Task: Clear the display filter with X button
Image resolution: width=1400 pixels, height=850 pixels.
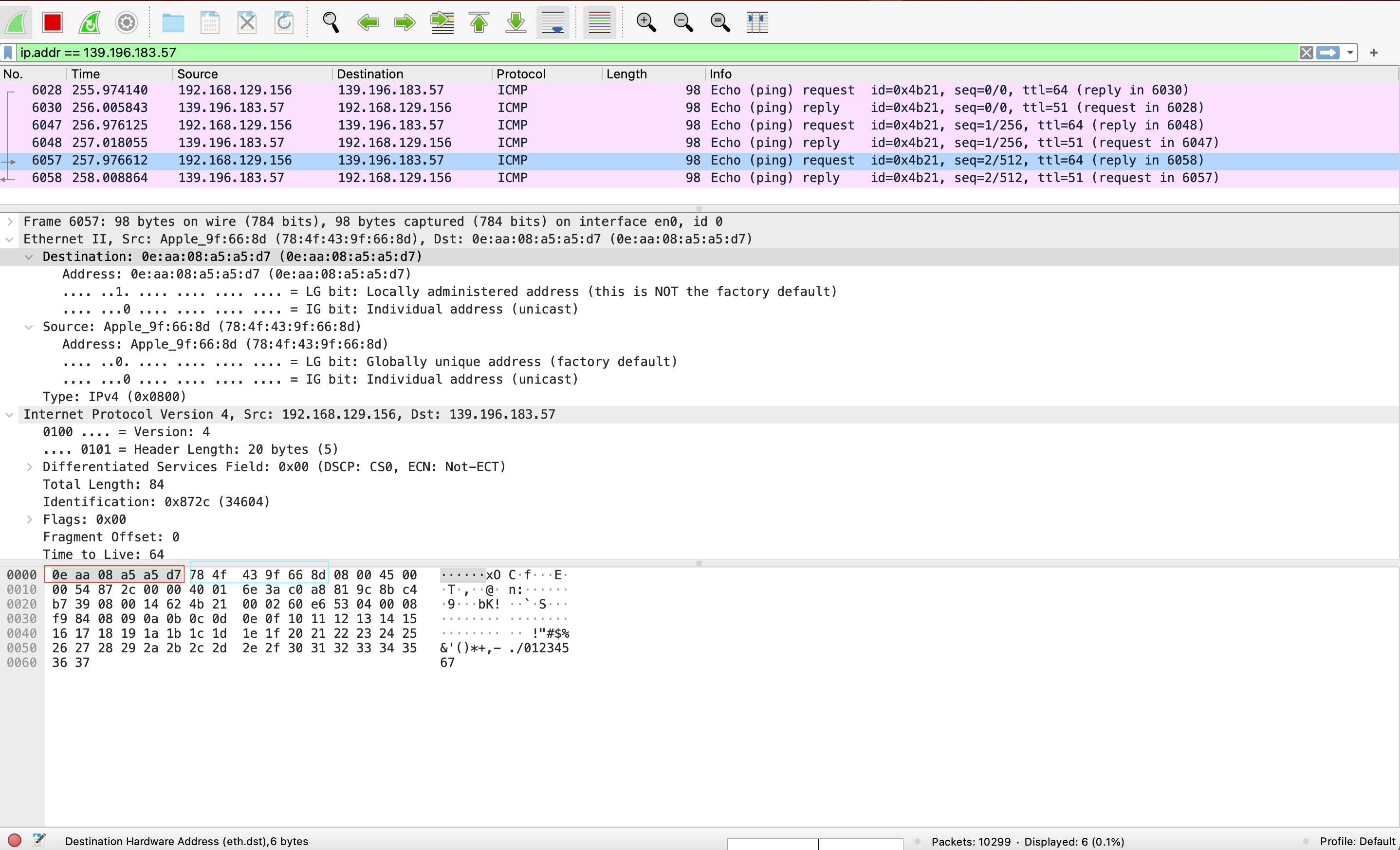Action: (x=1306, y=53)
